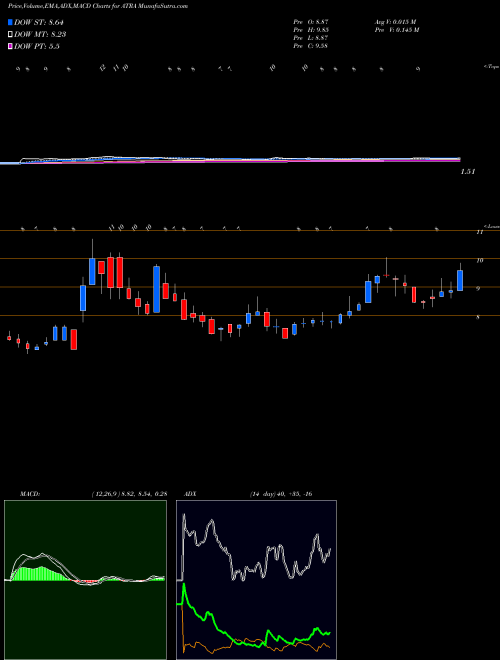Viewport: 500px width, 660px height.
Task: Click the blue DOW ST legend swatch
Action: pyautogui.click(x=11, y=22)
